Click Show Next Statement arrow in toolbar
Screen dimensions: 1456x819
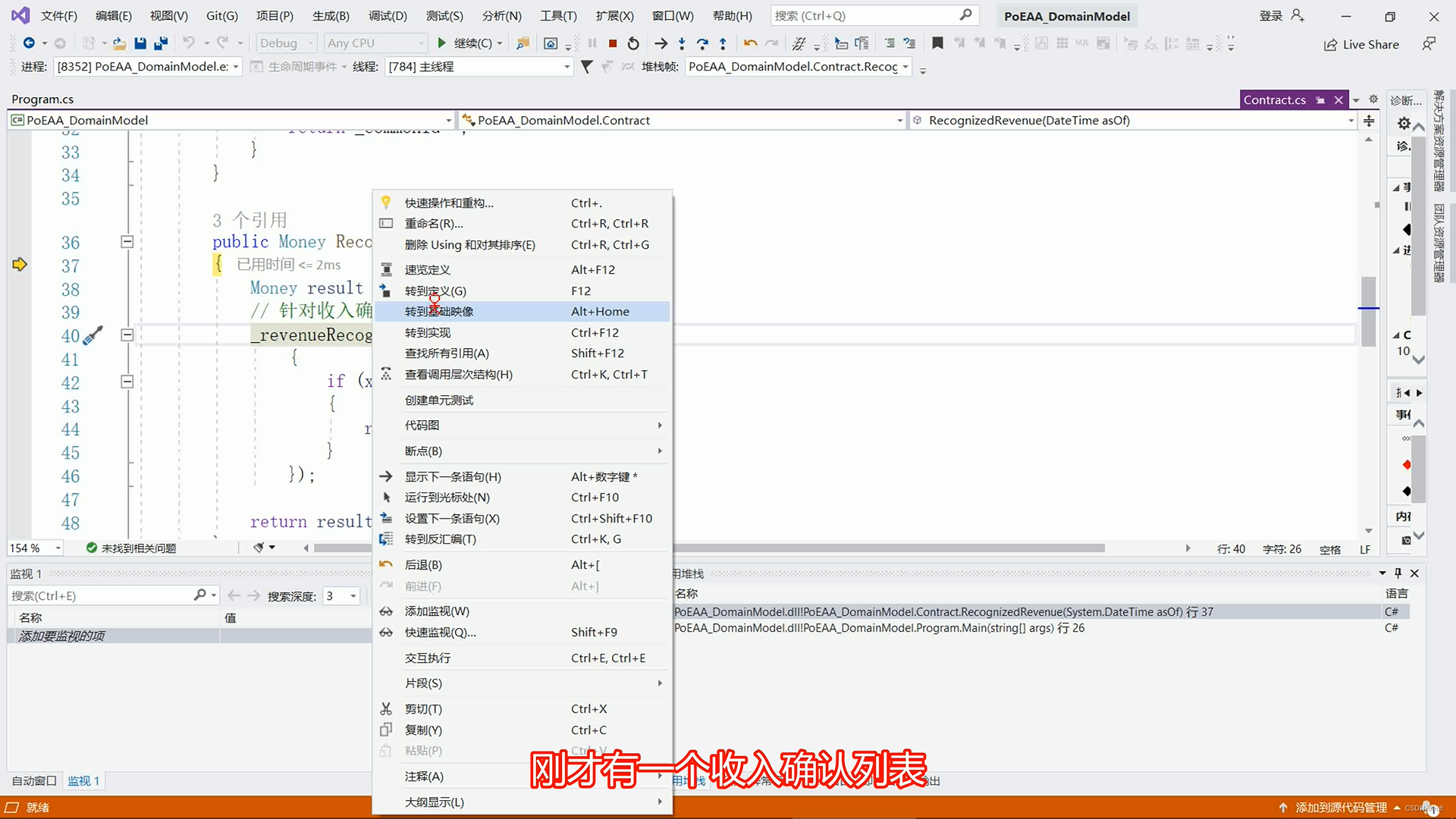pyautogui.click(x=661, y=44)
